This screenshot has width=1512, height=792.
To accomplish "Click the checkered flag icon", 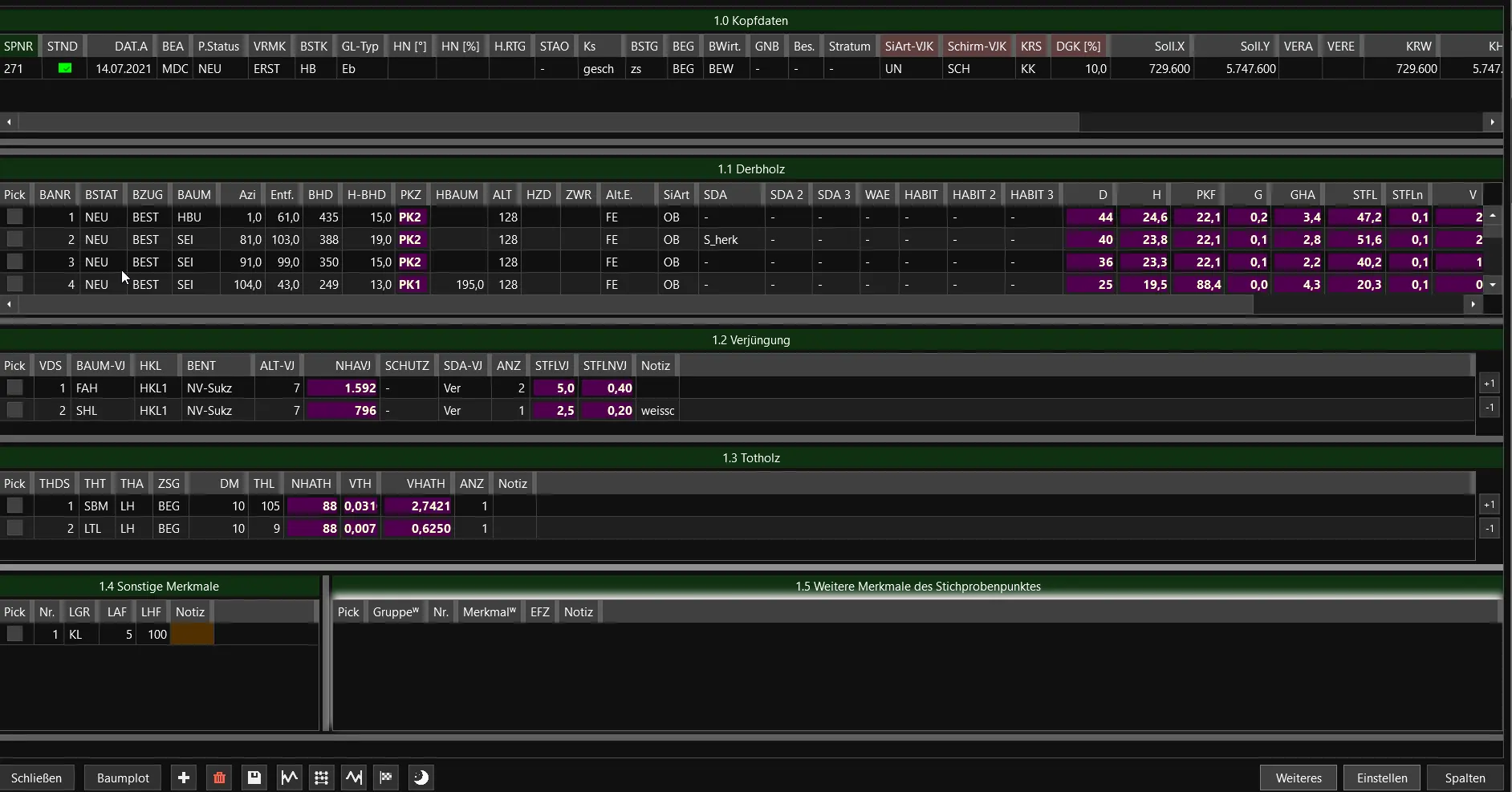I will [x=386, y=778].
